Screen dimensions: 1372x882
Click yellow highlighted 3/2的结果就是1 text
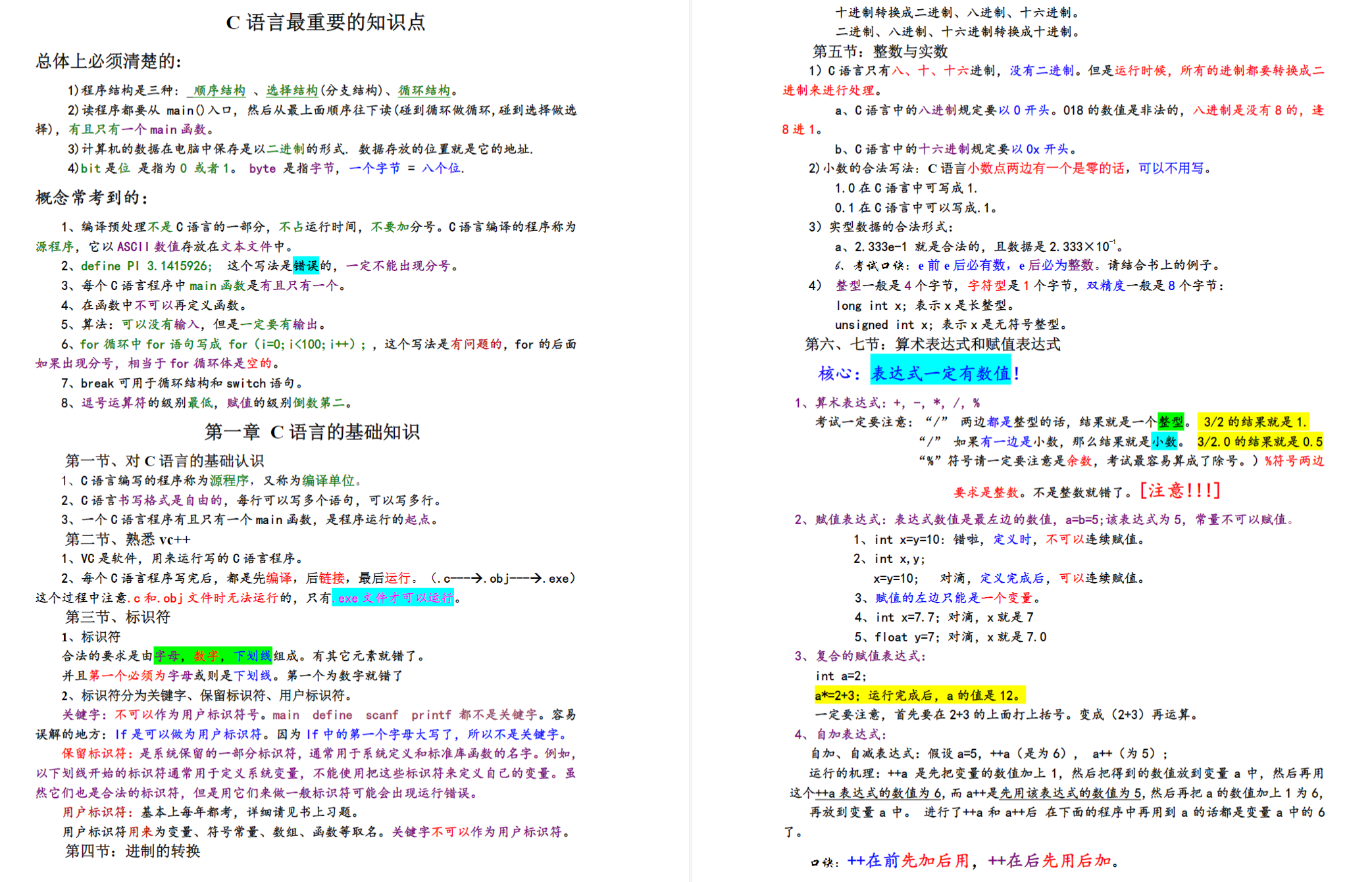click(x=1253, y=422)
